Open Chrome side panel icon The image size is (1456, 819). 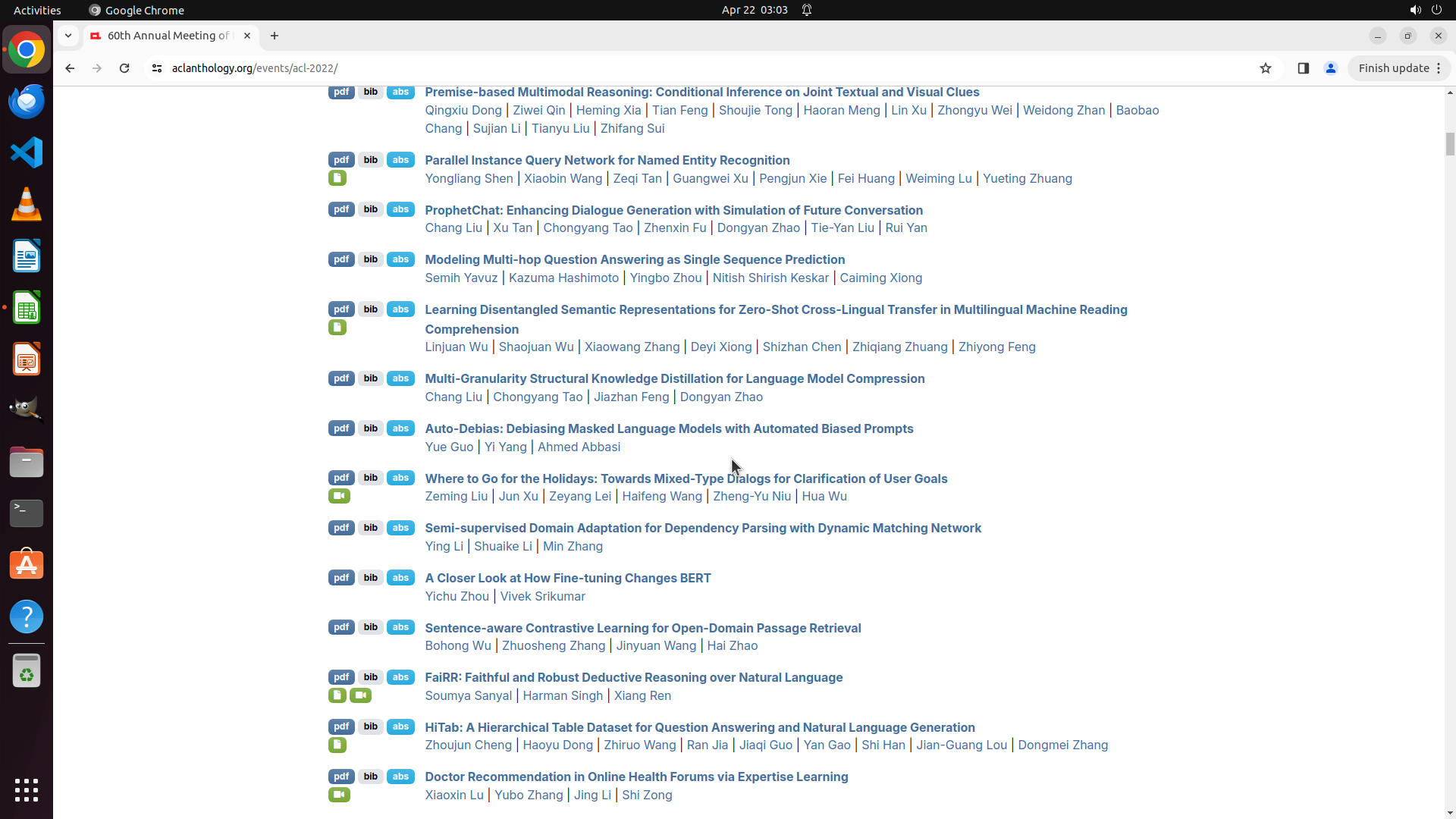click(1304, 68)
